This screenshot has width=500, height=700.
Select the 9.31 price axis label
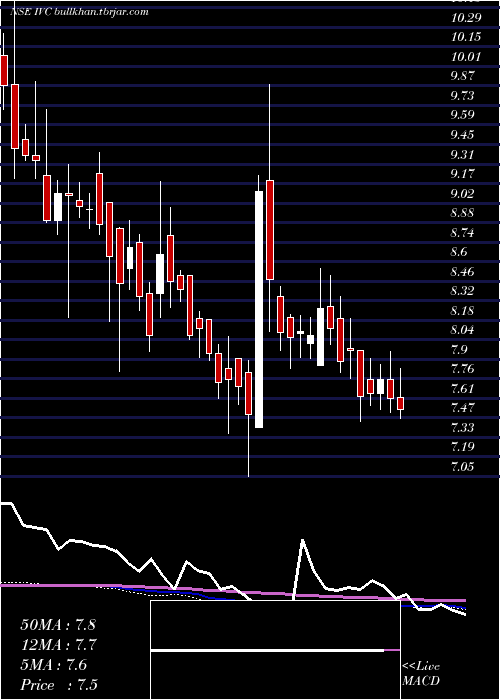point(464,154)
